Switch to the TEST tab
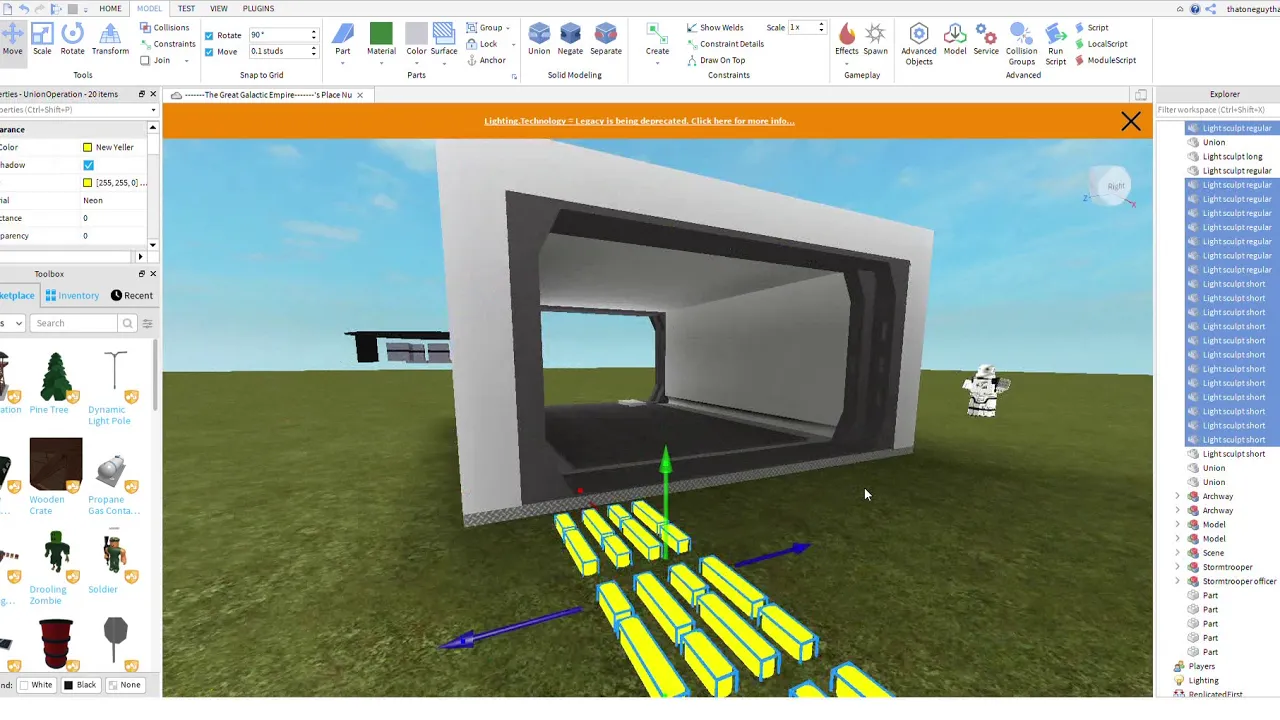This screenshot has height=720, width=1280. pyautogui.click(x=186, y=8)
